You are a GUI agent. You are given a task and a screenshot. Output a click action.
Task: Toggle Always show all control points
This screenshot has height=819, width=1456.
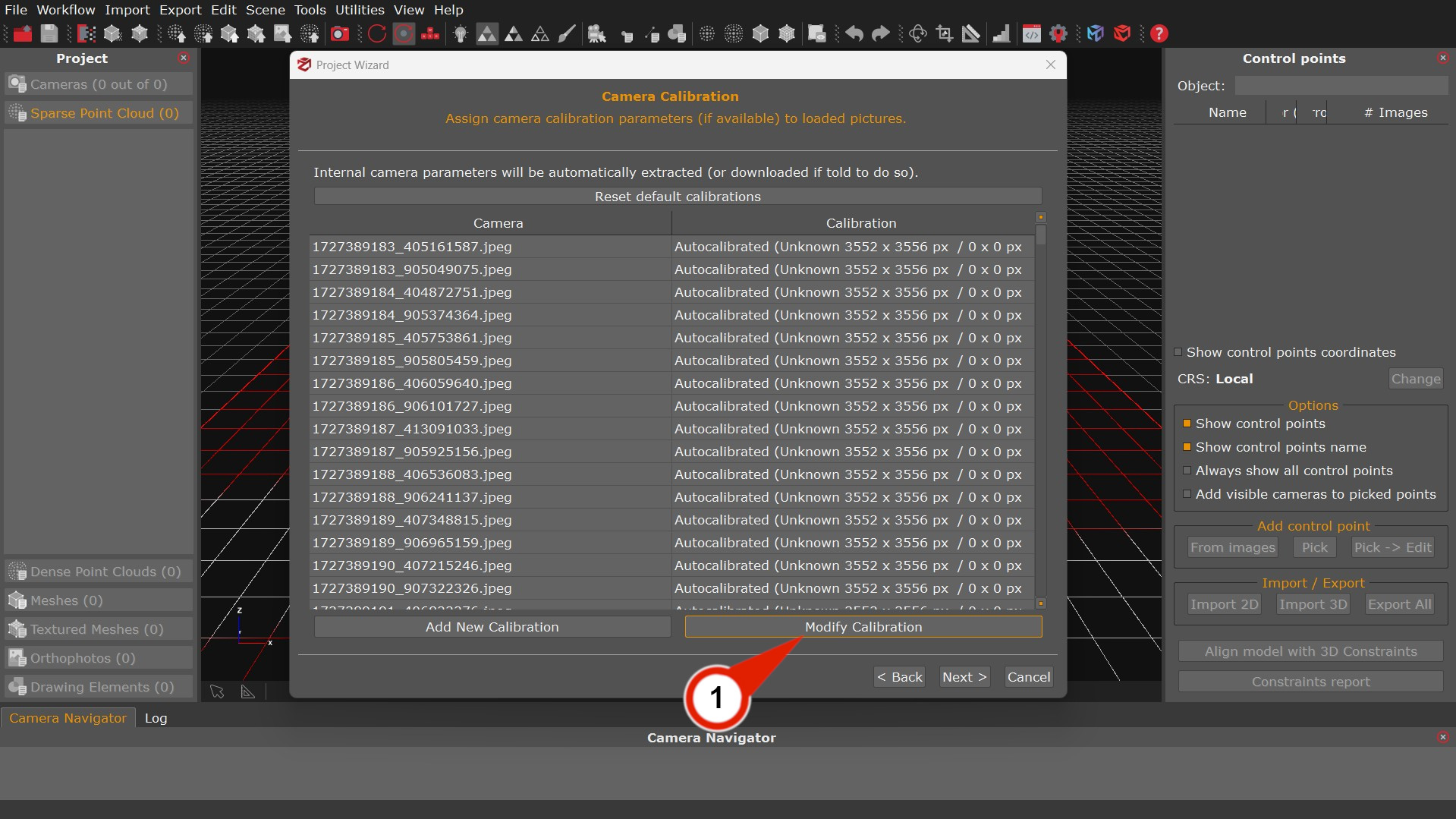tap(1187, 471)
